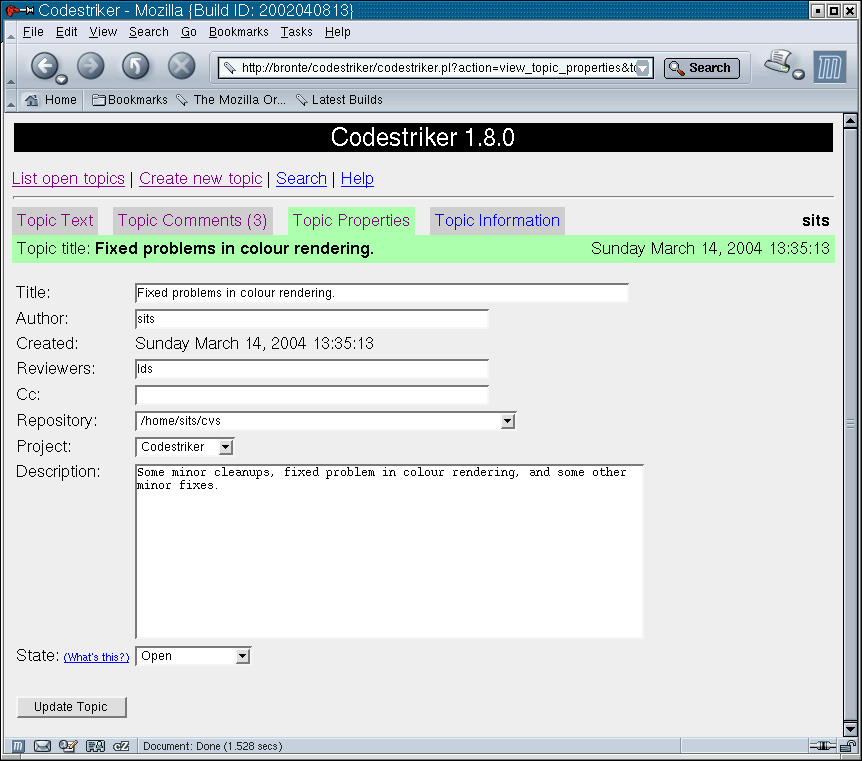Screen dimensions: 862x761
Task: Expand the Repository dropdown
Action: [507, 421]
